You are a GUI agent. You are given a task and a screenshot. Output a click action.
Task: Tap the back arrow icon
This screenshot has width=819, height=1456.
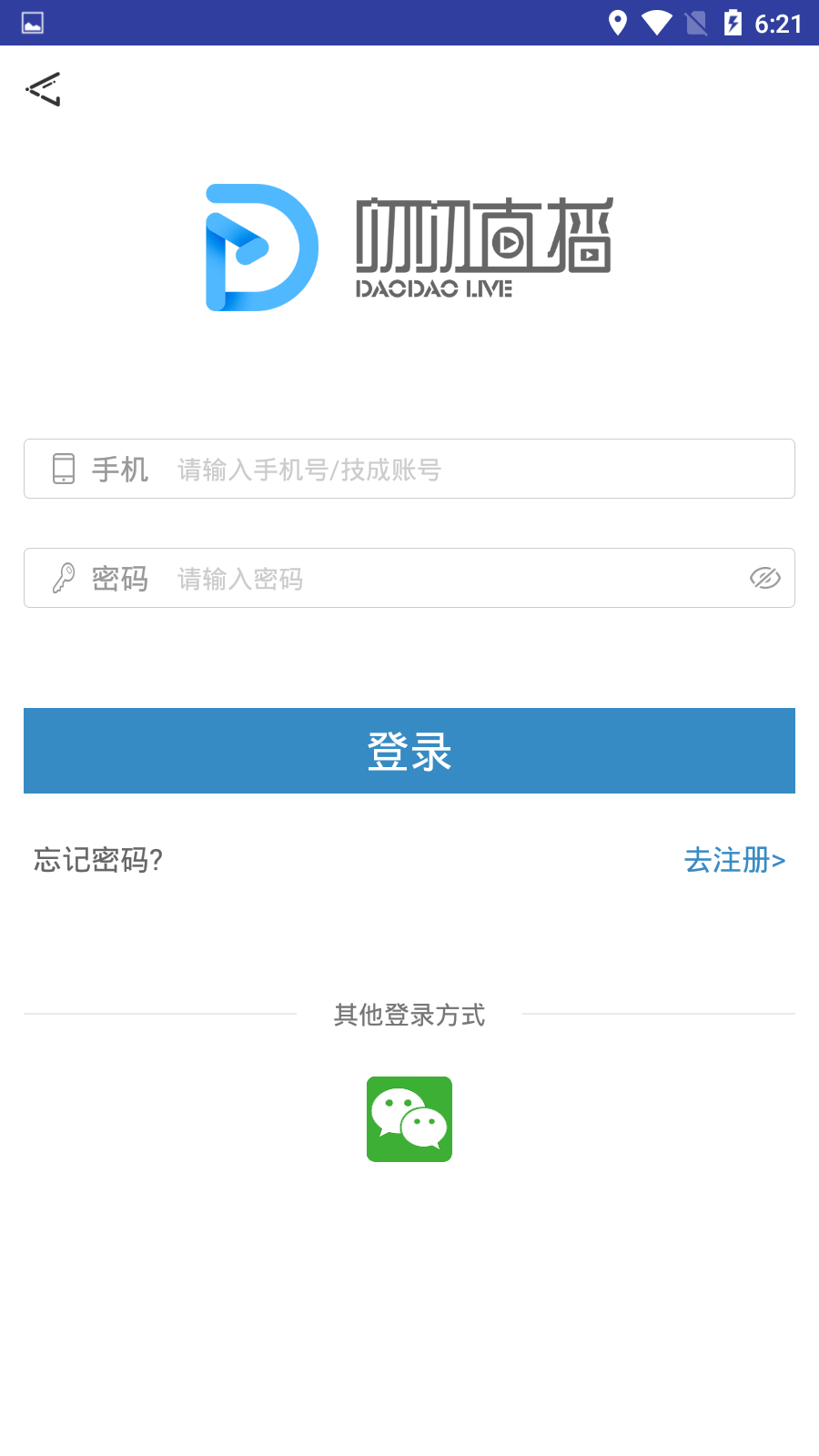point(44,89)
